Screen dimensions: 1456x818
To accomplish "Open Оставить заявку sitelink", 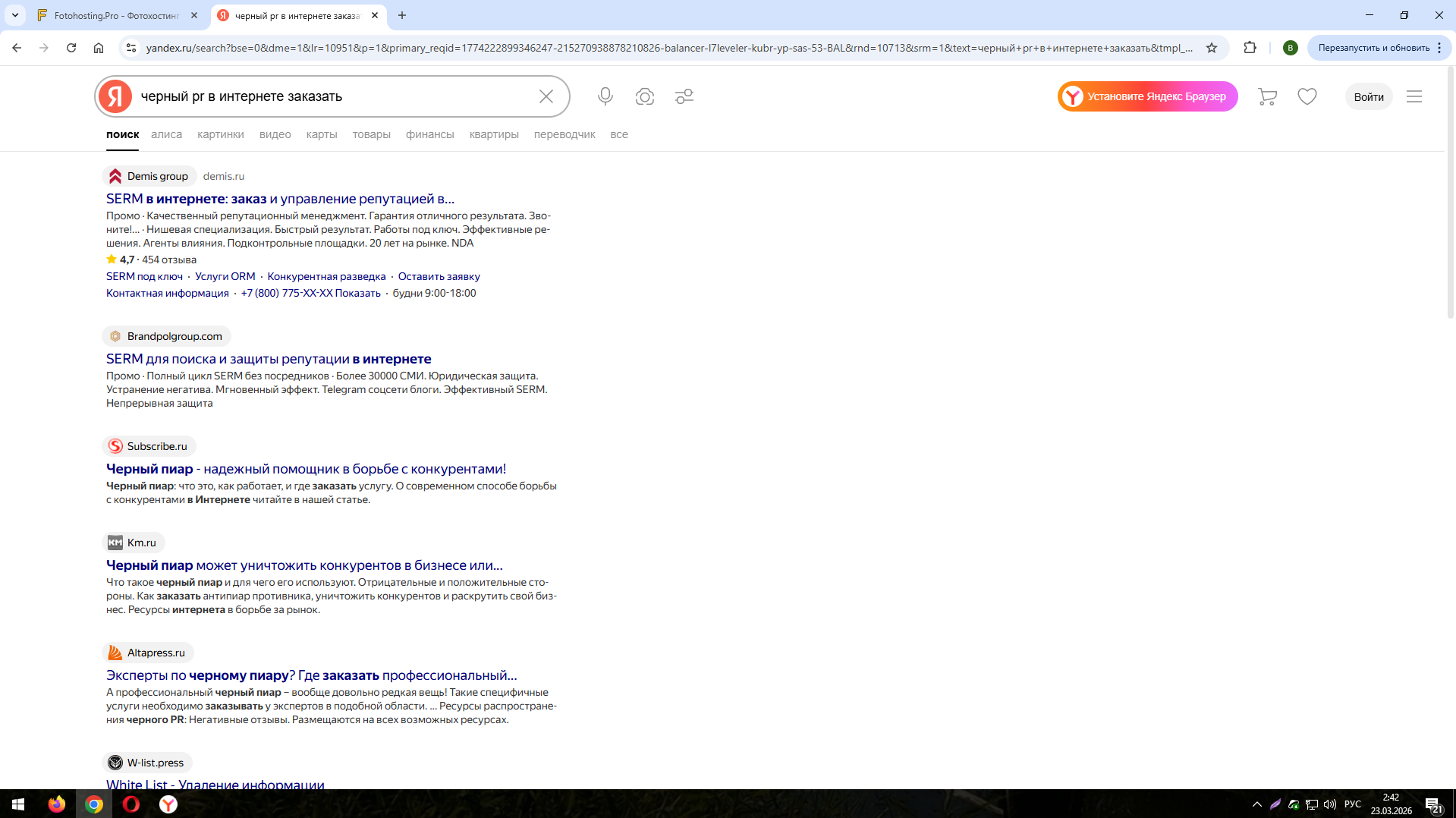I will point(439,276).
